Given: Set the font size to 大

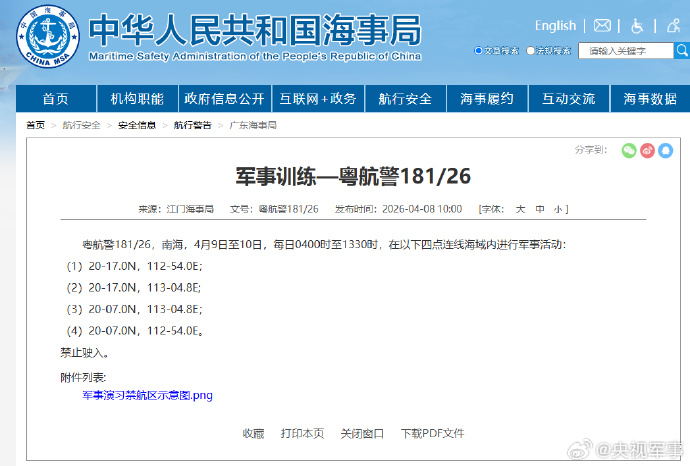Looking at the screenshot, I should [520, 209].
